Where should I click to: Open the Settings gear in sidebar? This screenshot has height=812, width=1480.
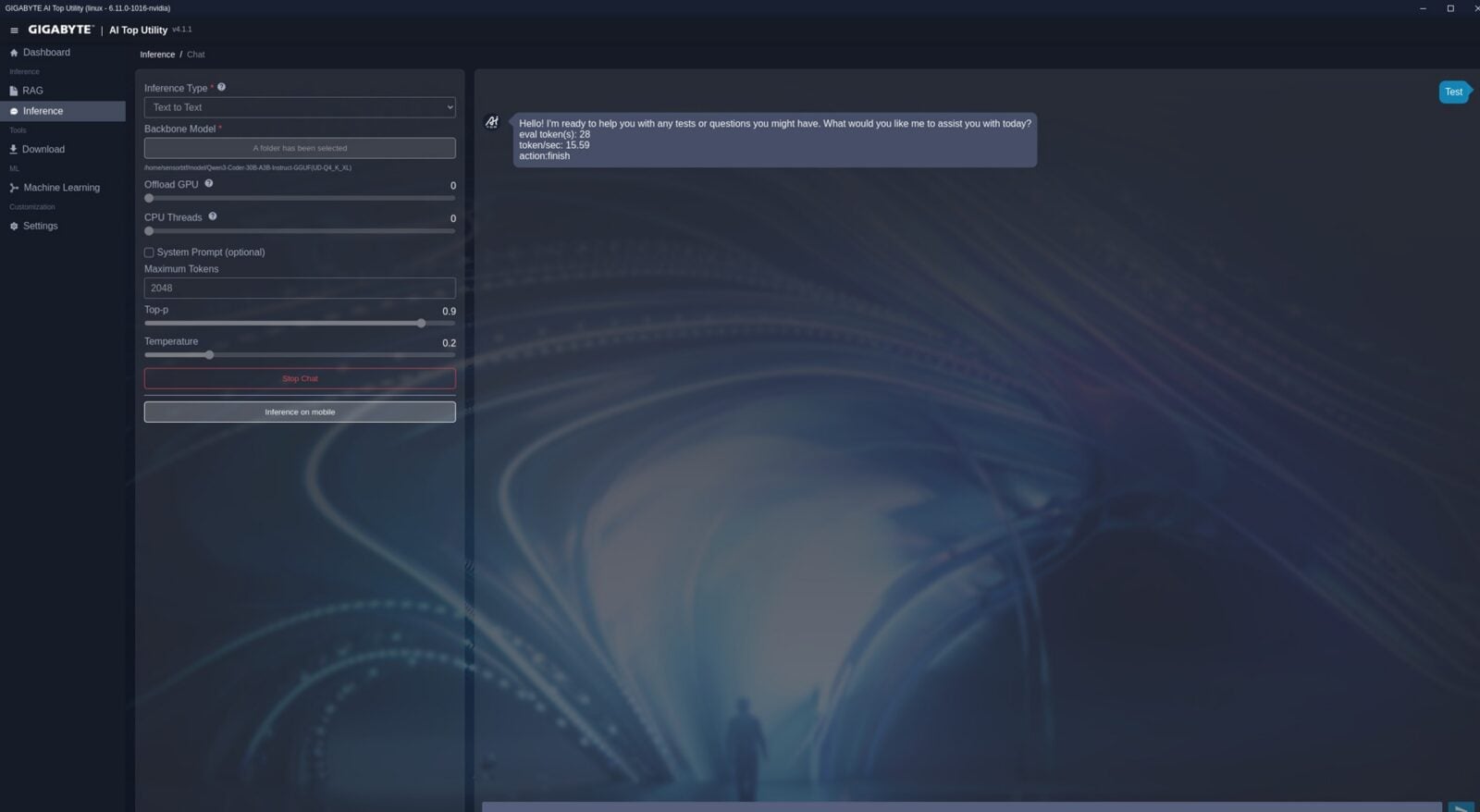[x=14, y=226]
